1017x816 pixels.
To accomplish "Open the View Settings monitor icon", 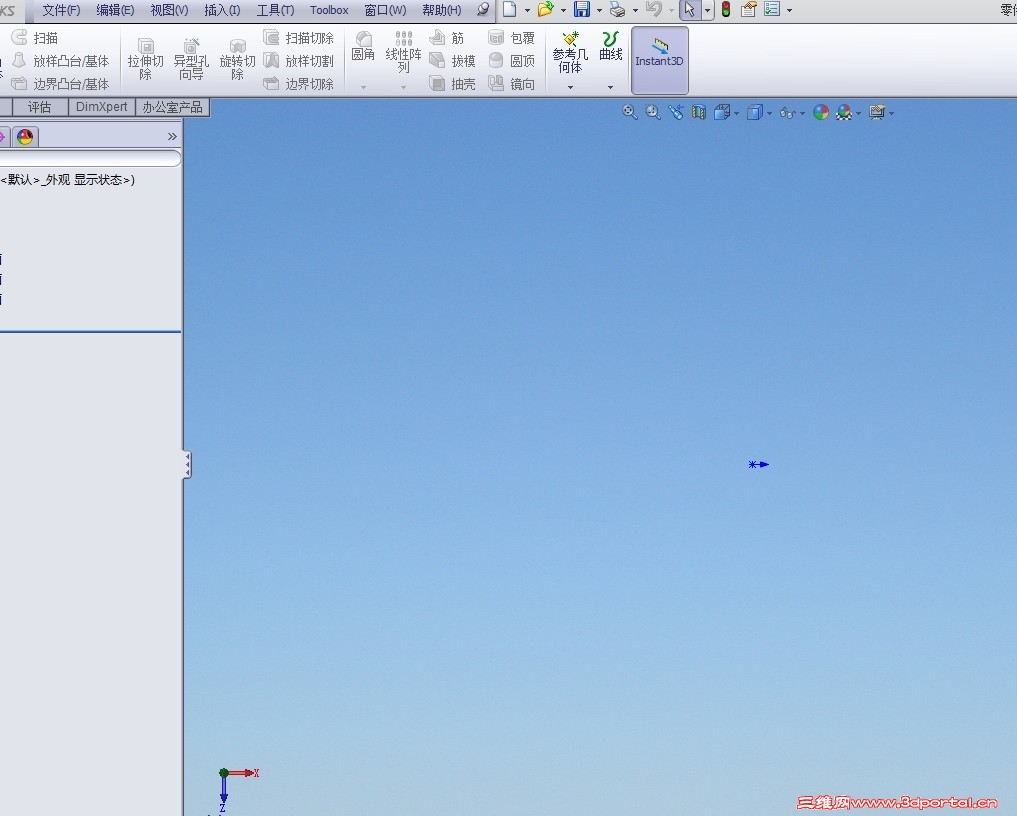I will click(877, 112).
